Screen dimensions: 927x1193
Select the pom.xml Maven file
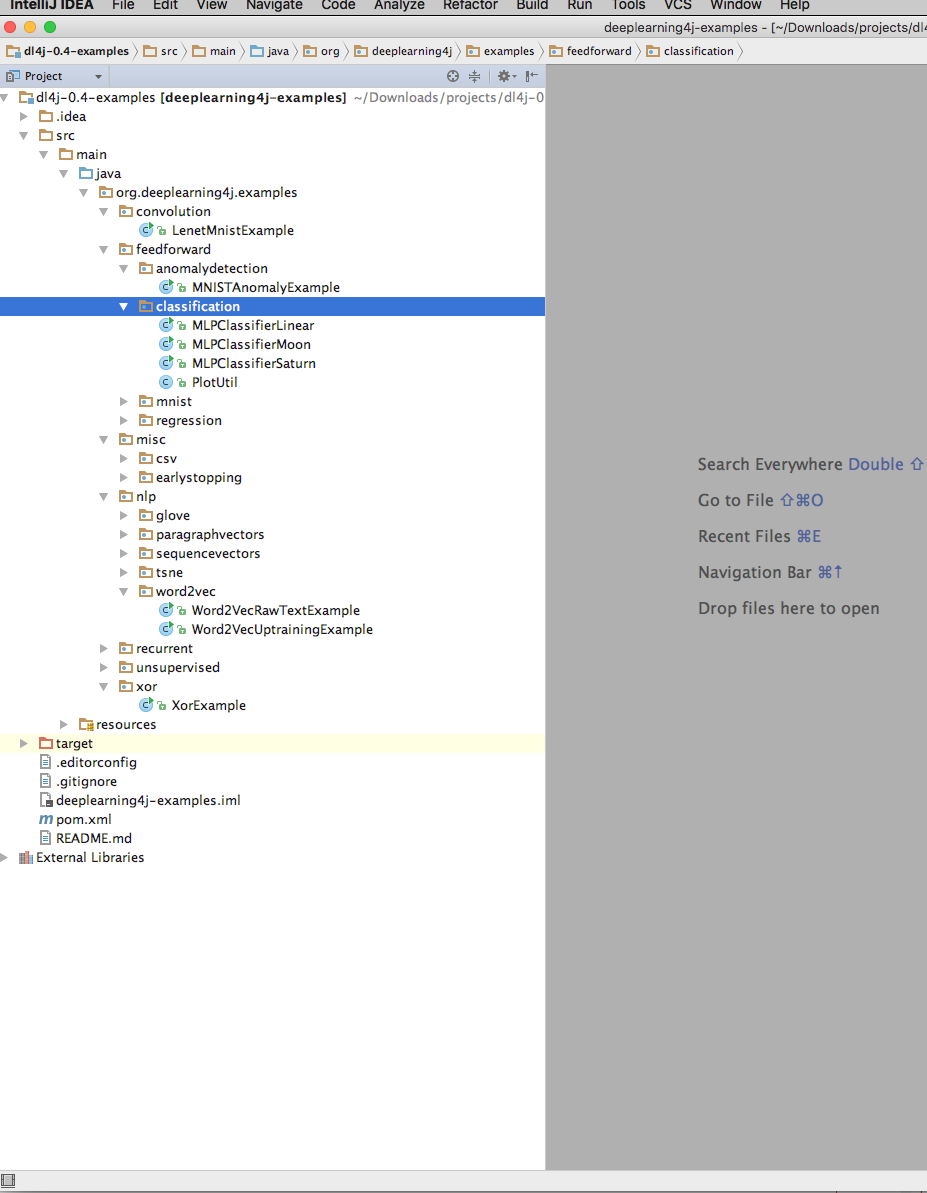(83, 819)
